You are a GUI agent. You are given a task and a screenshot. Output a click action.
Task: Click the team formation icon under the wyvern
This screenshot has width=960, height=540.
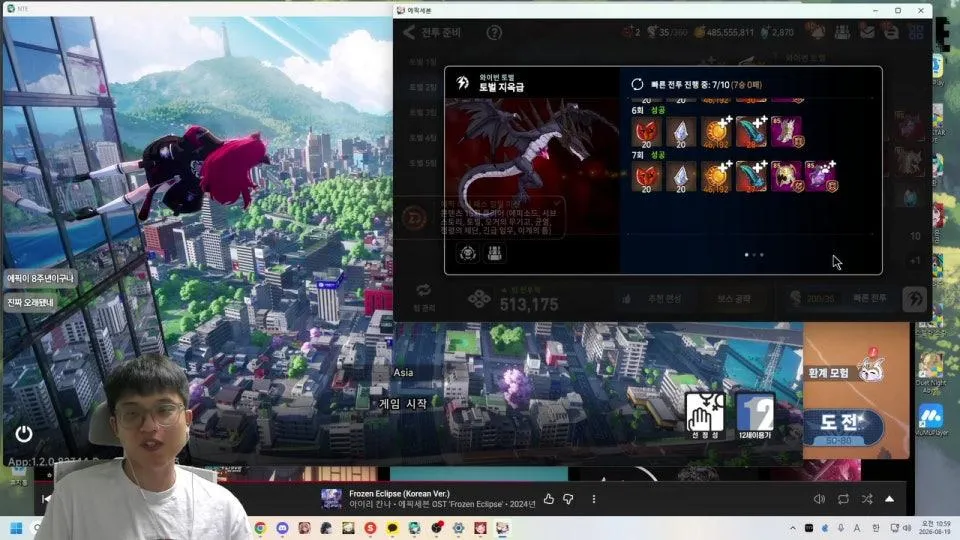[x=495, y=253]
